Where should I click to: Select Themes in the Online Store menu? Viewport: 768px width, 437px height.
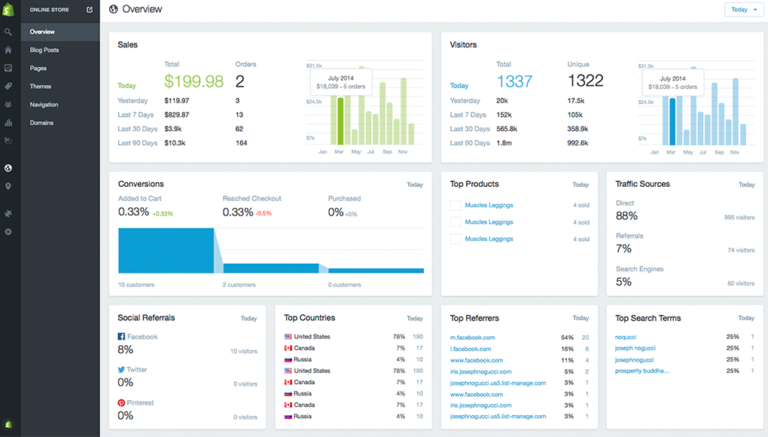point(40,86)
